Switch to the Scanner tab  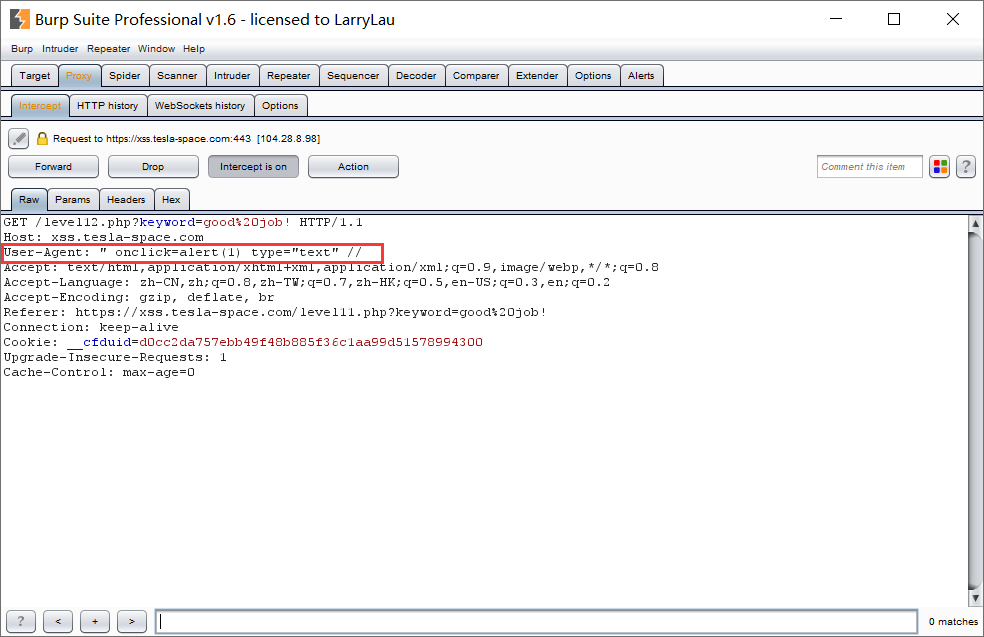click(x=177, y=76)
